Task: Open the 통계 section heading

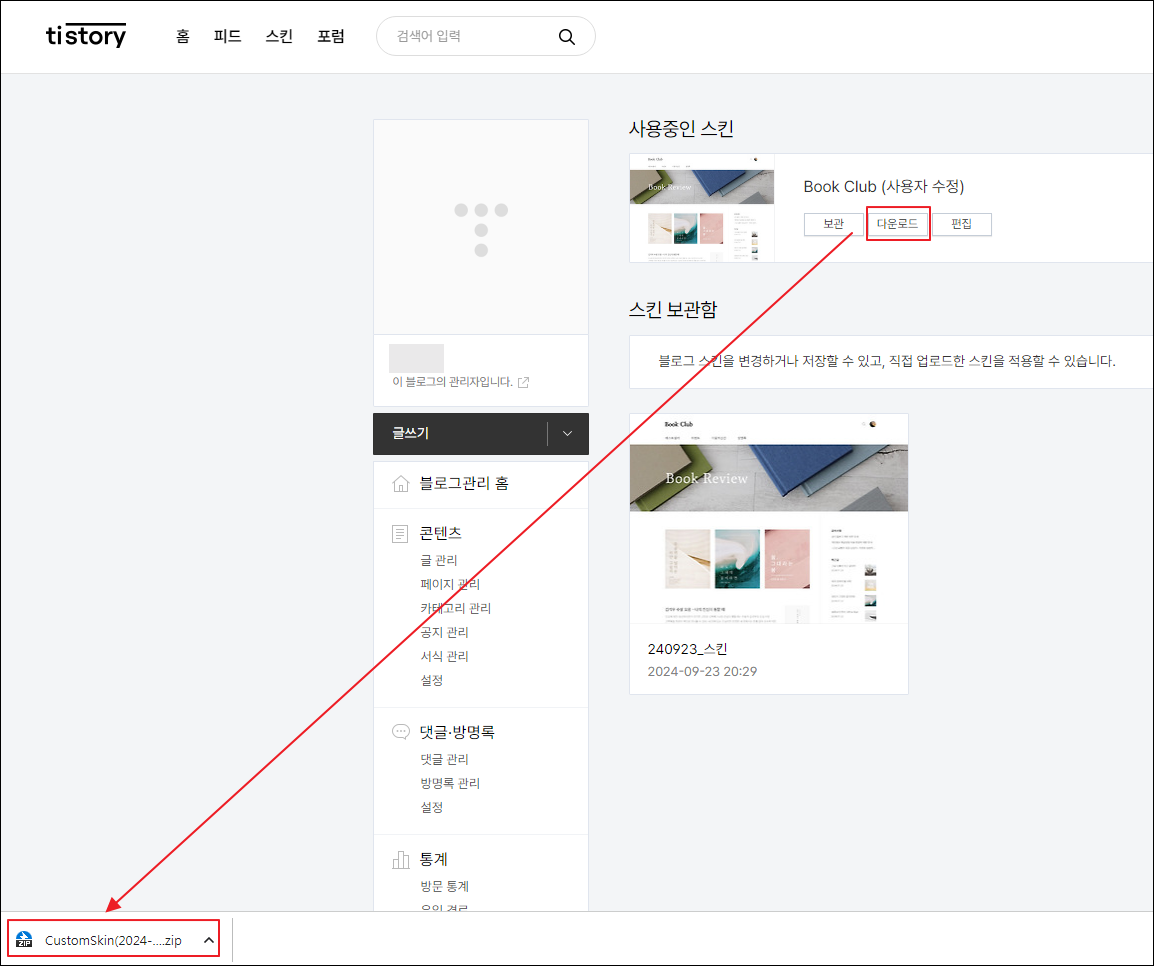Action: tap(433, 859)
